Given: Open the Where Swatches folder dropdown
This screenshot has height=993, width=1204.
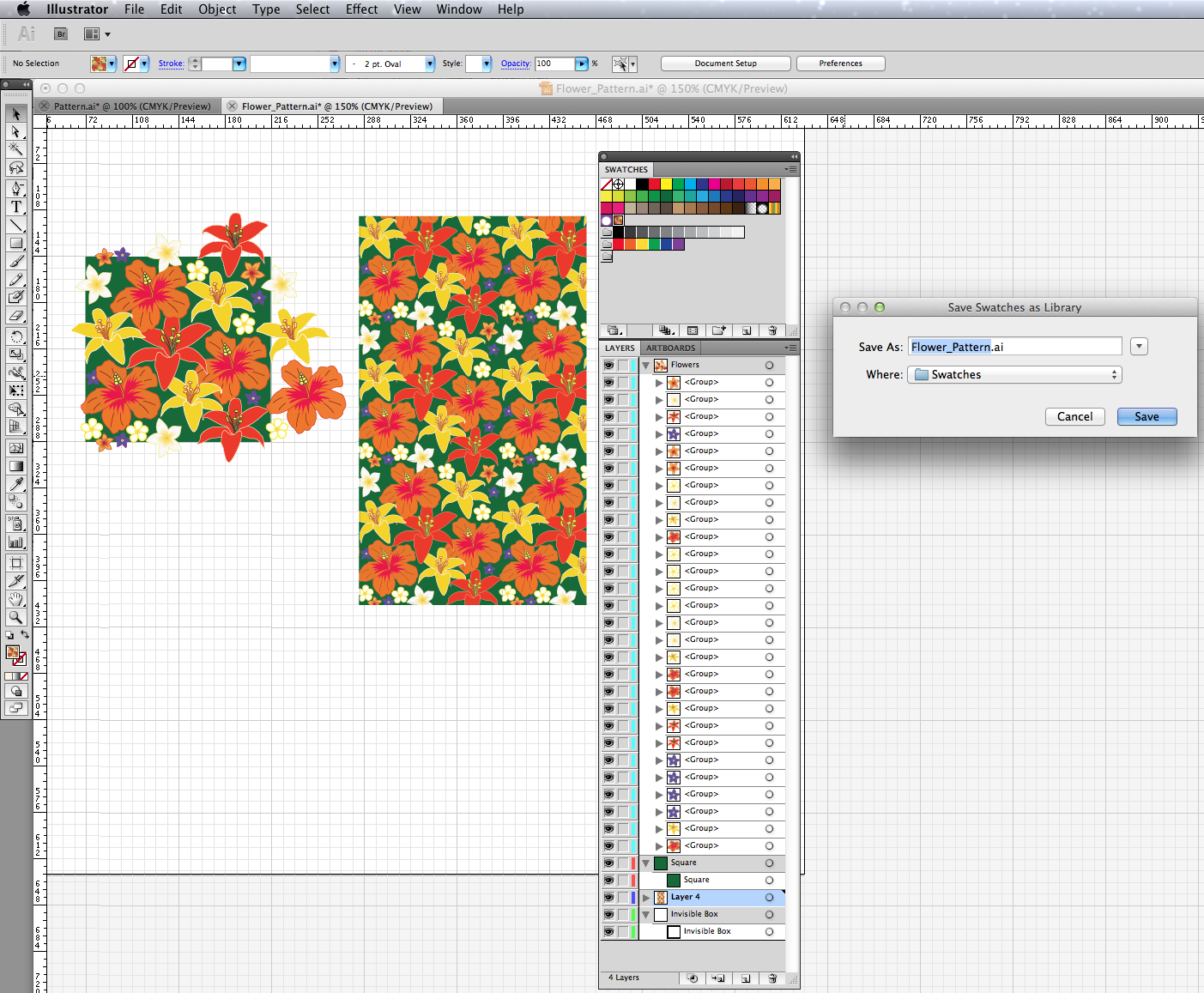Looking at the screenshot, I should pyautogui.click(x=1014, y=375).
